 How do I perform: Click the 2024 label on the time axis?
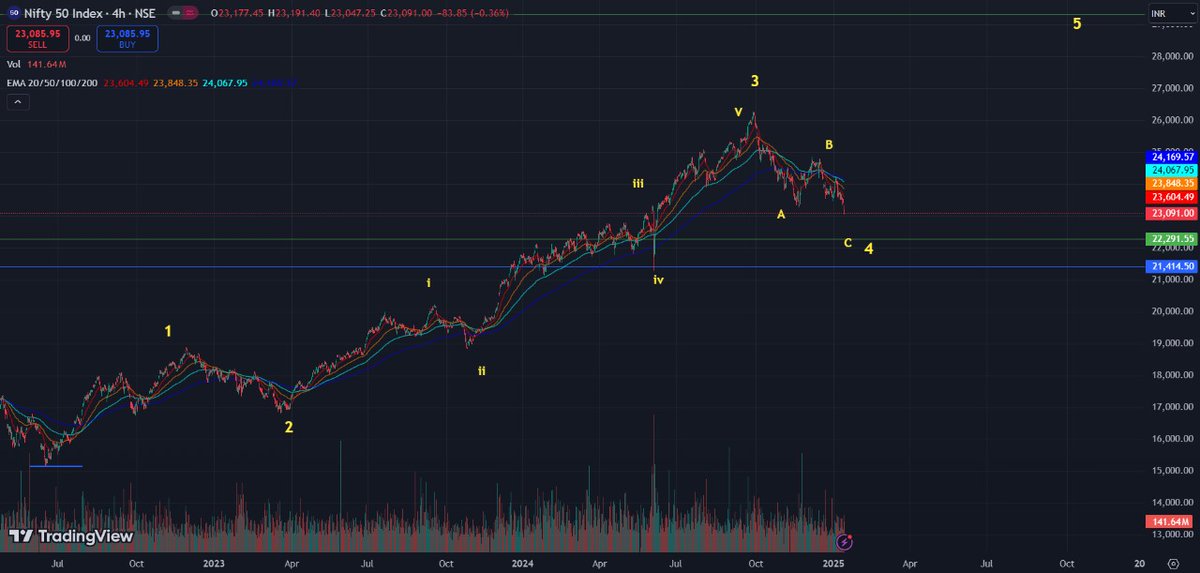click(x=523, y=564)
